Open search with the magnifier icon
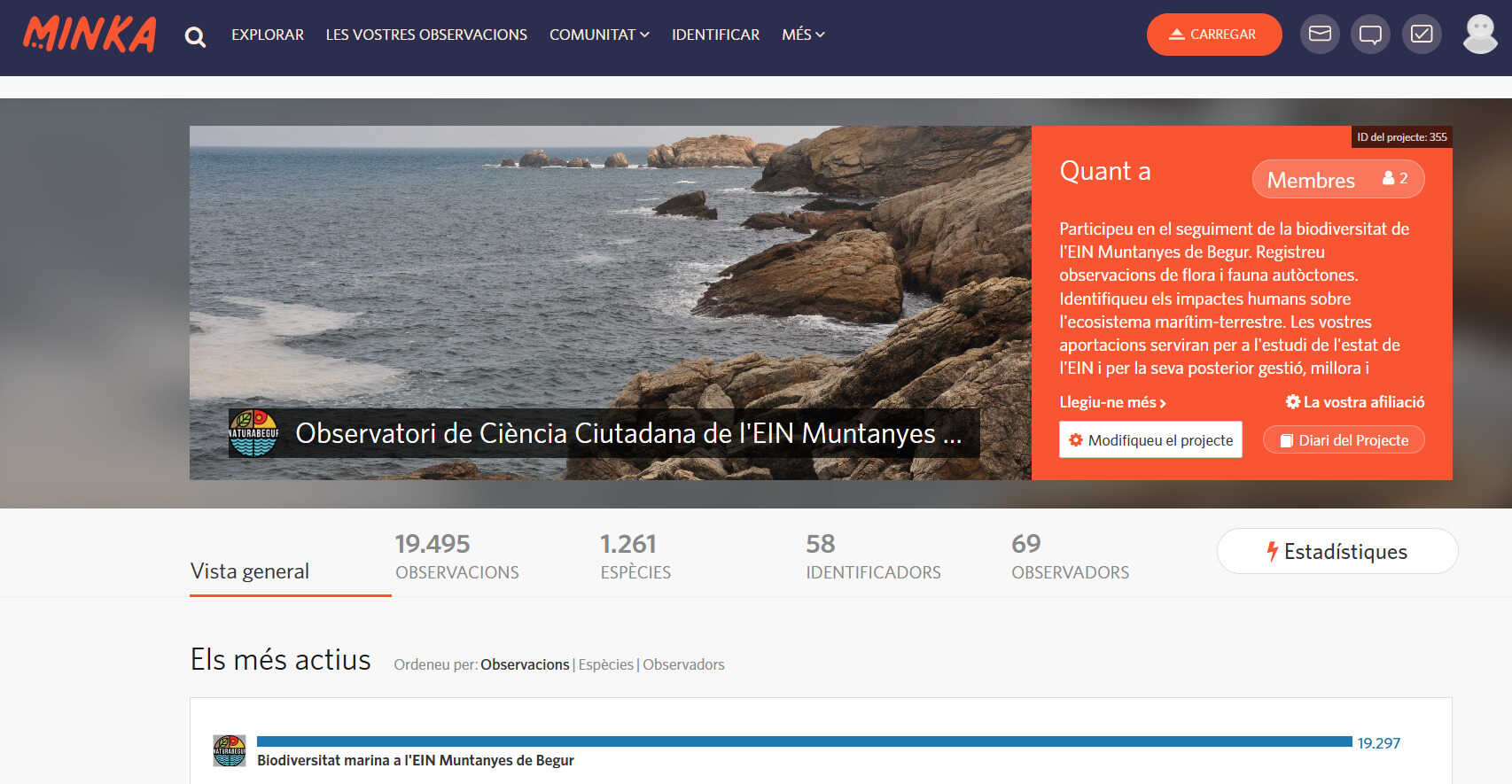The height and width of the screenshot is (784, 1512). click(195, 36)
